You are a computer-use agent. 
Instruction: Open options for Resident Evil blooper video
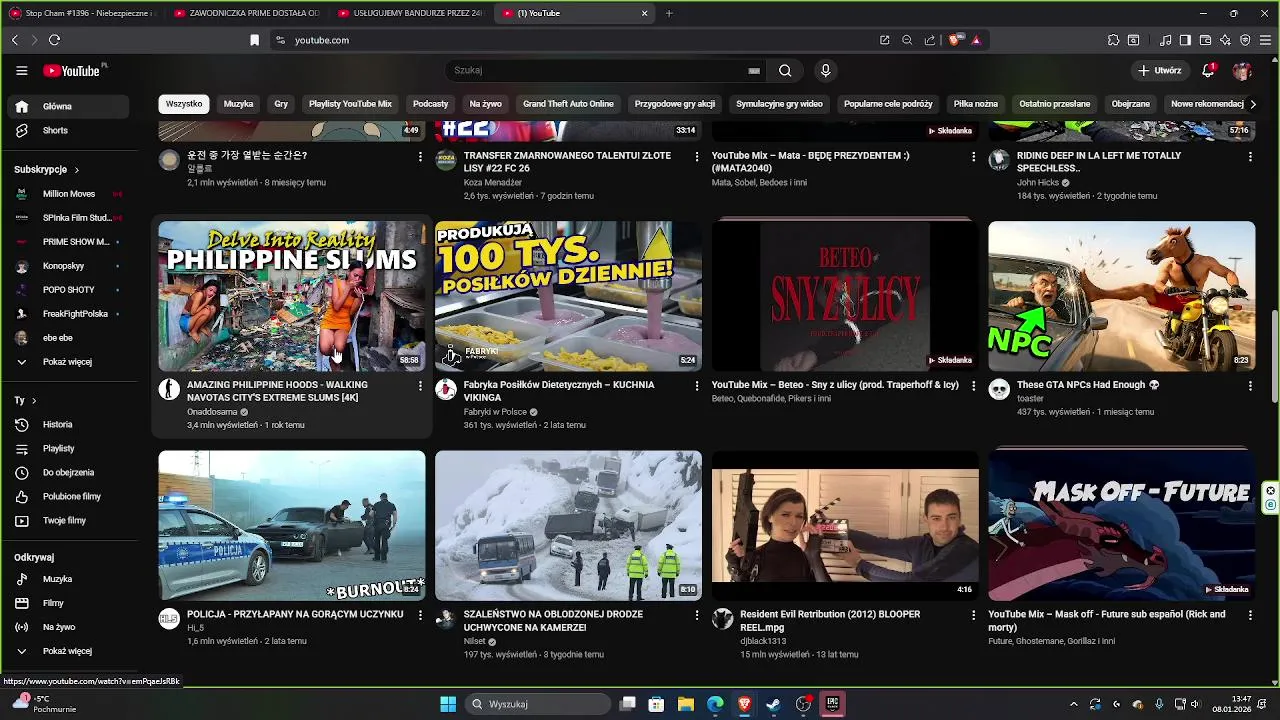click(x=974, y=615)
